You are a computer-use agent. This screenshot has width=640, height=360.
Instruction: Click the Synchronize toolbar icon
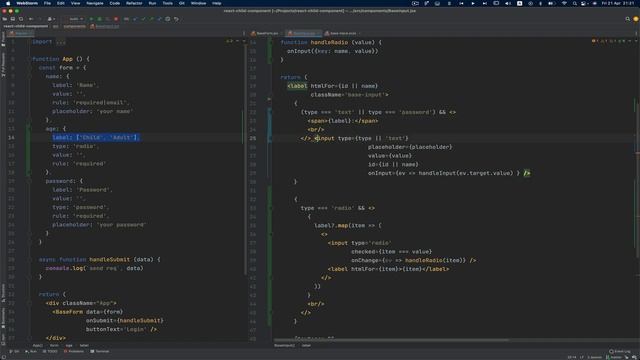(x=21, y=19)
